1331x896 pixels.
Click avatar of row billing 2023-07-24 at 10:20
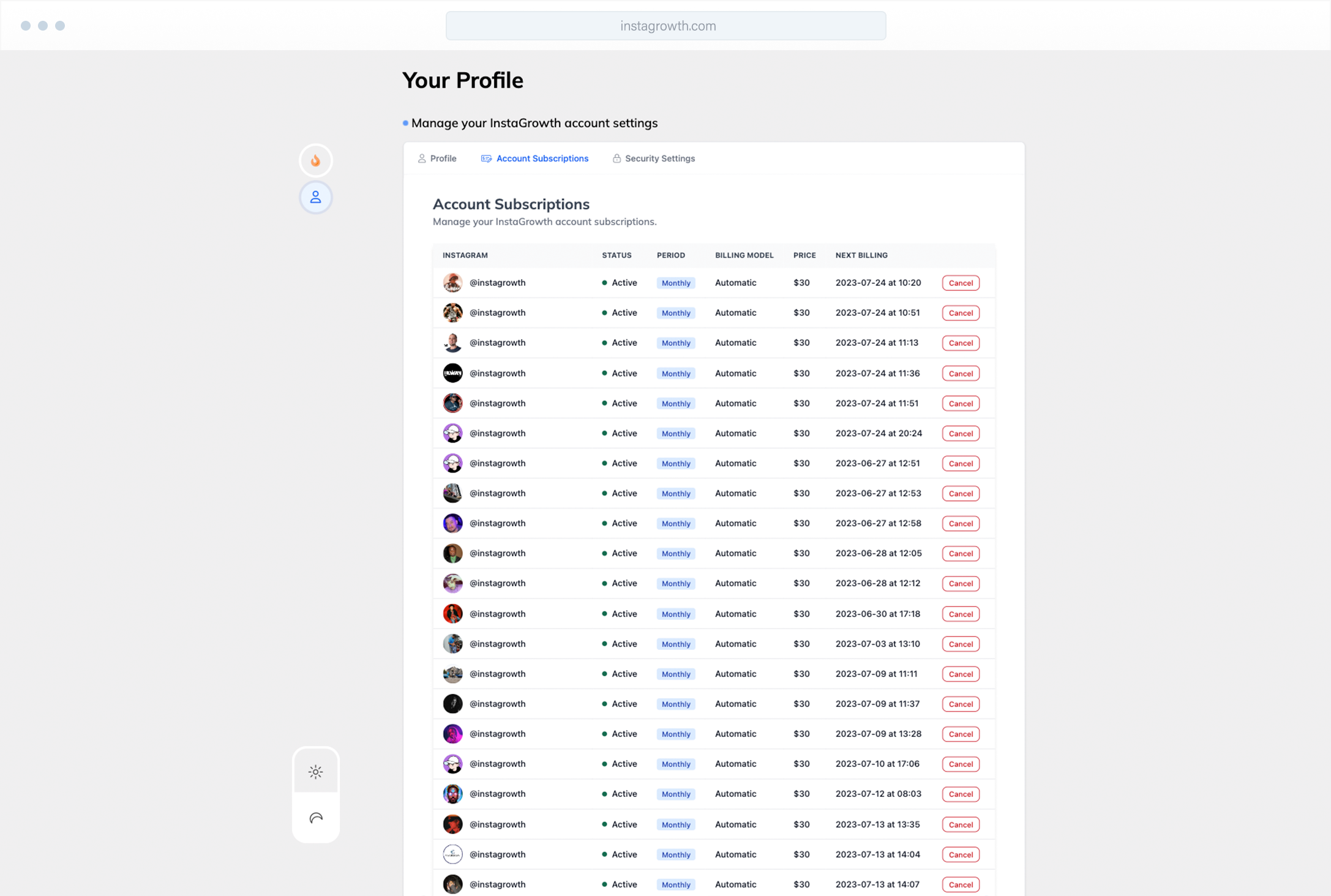(x=452, y=283)
